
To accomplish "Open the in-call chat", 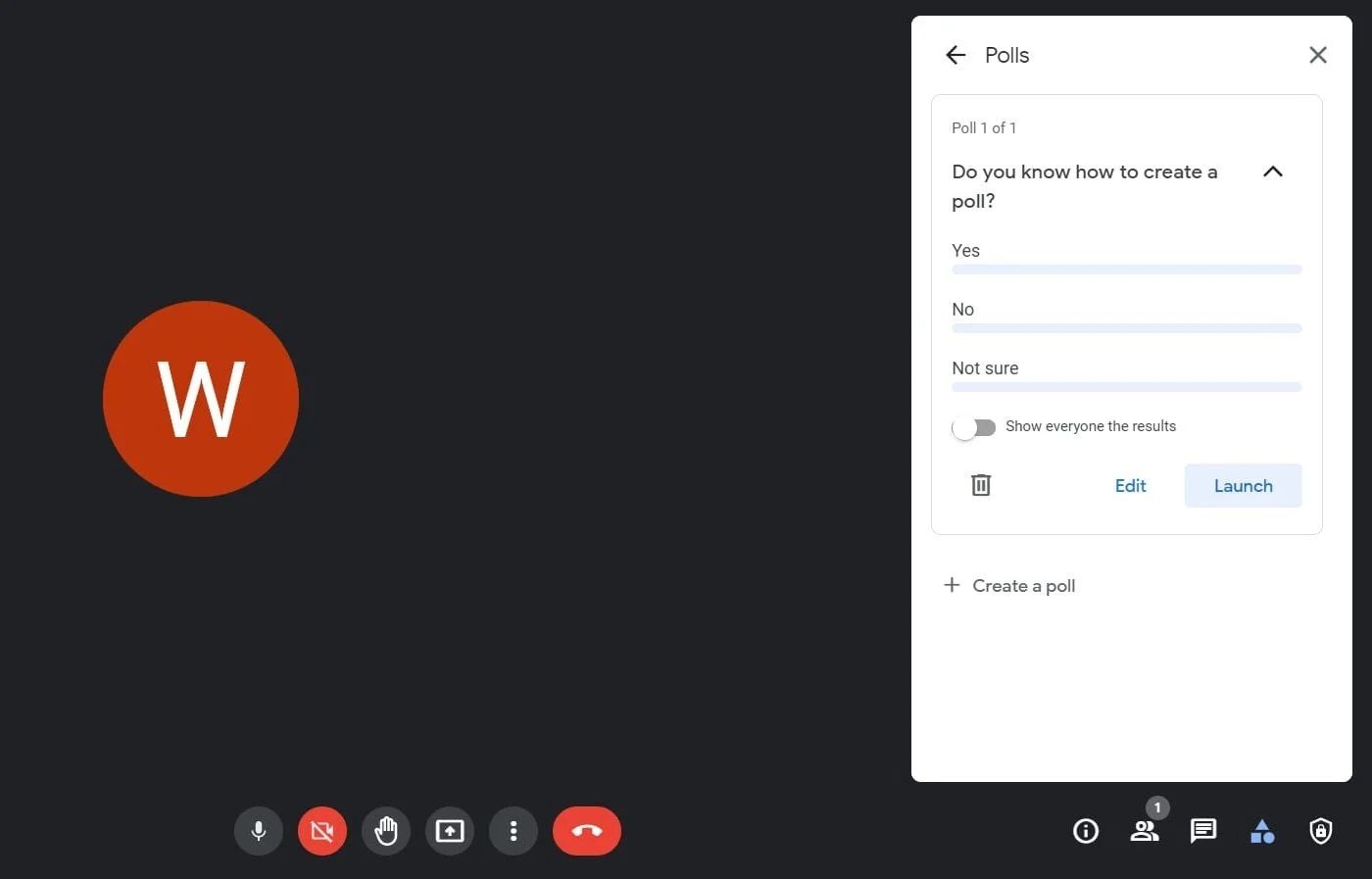I will [1202, 830].
